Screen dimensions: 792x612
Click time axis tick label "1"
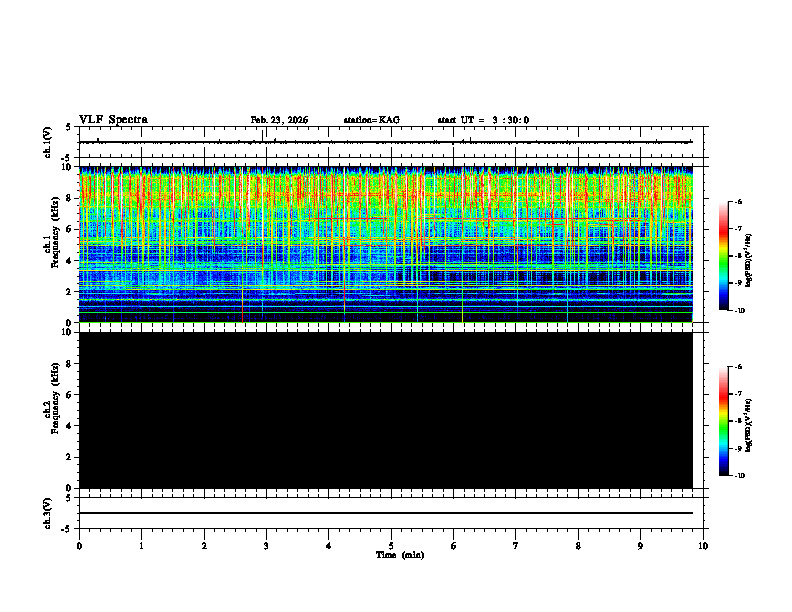click(x=141, y=546)
